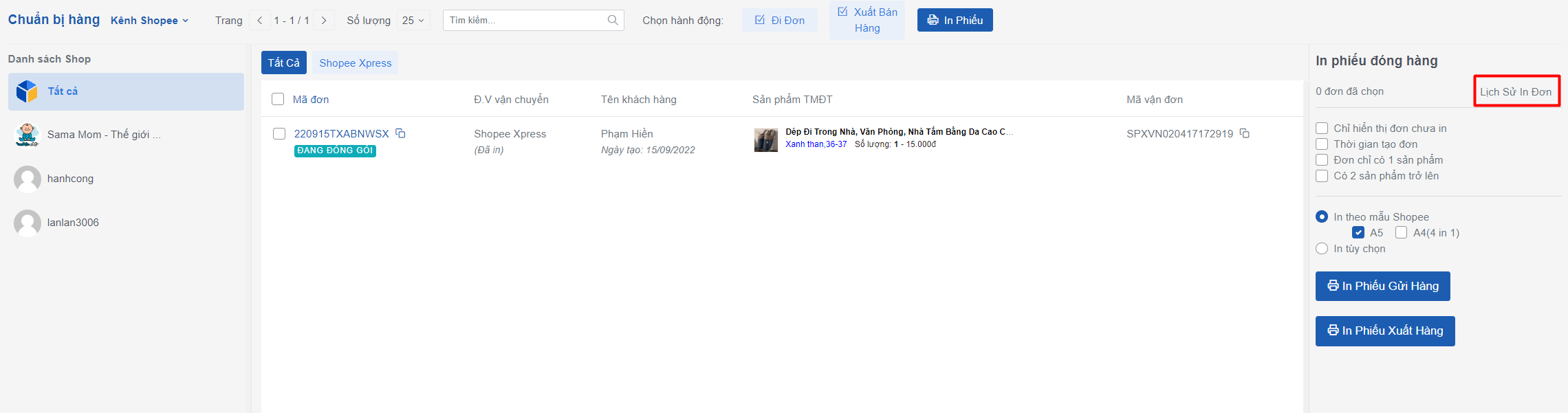
Task: Open Sama Mom shop avatar
Action: (x=27, y=135)
